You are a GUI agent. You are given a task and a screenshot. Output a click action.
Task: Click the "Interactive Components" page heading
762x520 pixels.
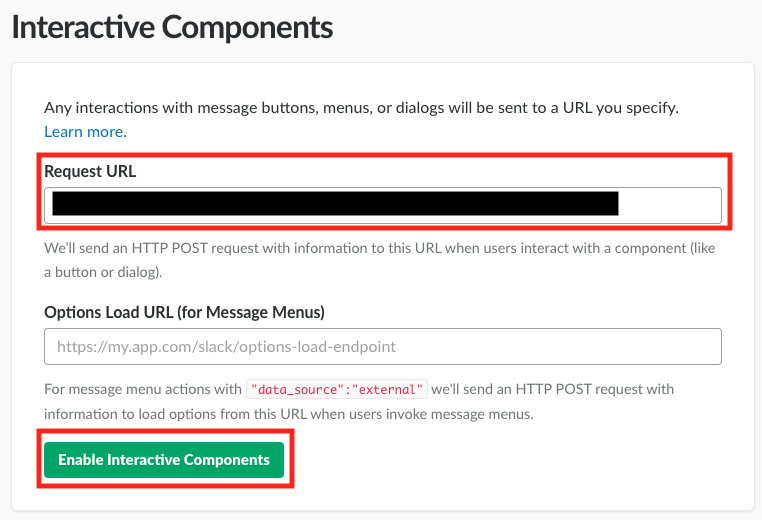click(x=171, y=27)
